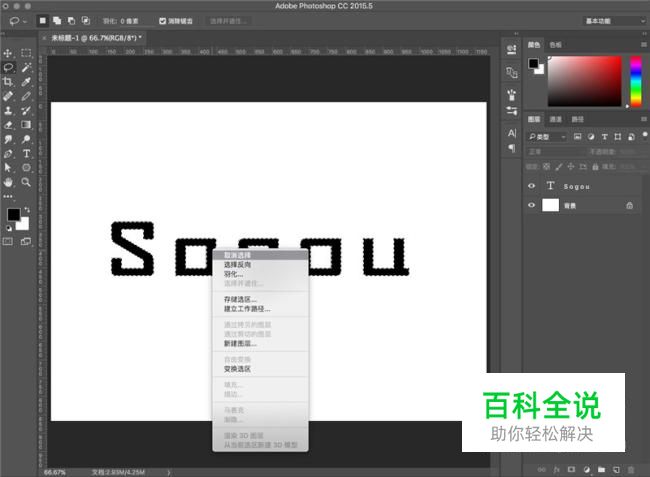Select the Path Selection tool
This screenshot has height=477, width=650.
(8, 168)
